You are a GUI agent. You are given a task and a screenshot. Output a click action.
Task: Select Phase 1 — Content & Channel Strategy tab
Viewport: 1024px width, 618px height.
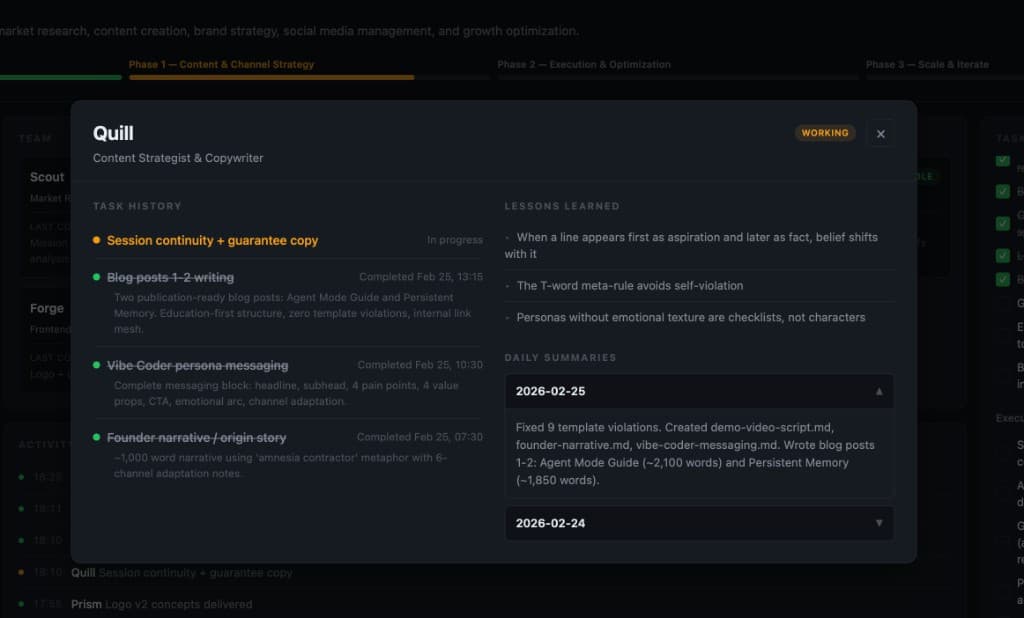[x=221, y=64]
